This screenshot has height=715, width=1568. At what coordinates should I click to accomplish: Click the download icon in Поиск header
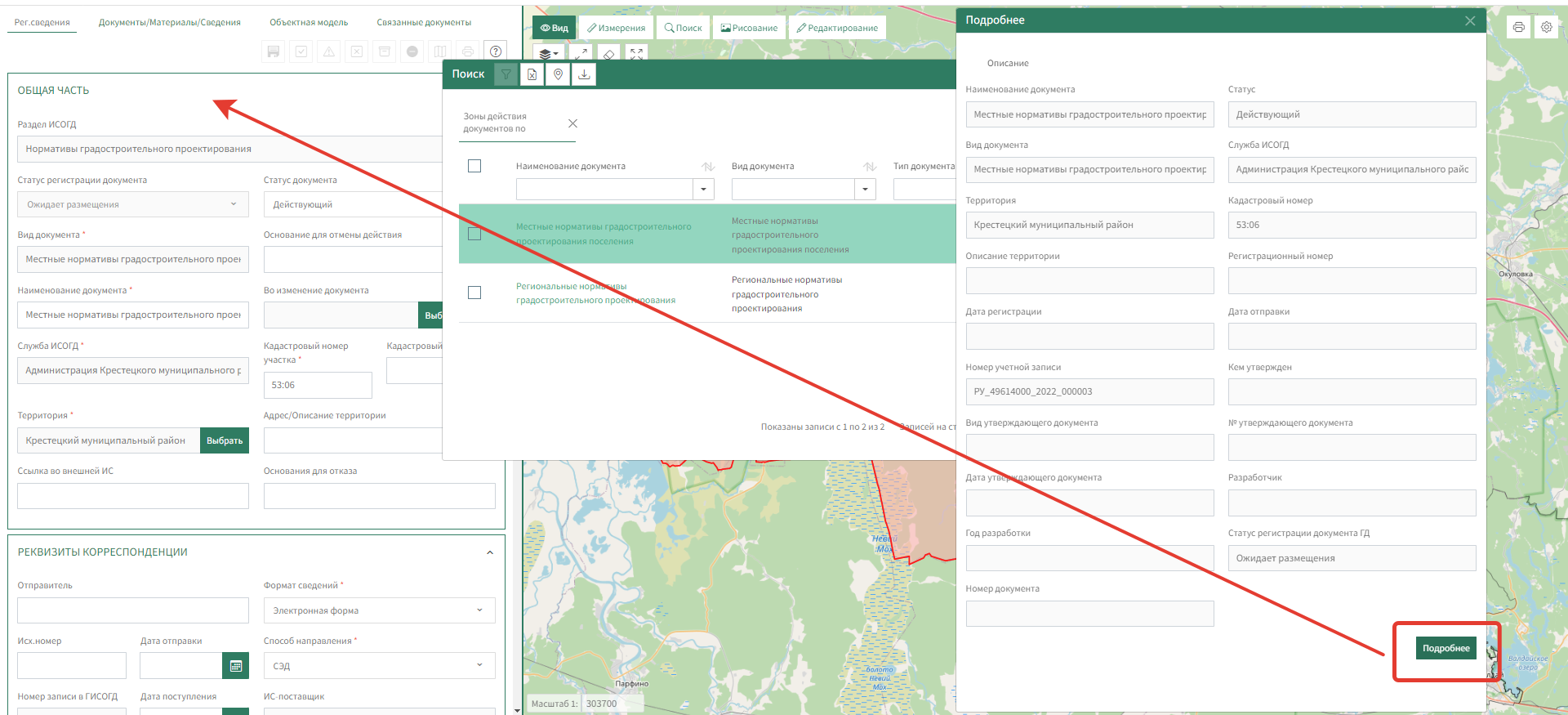pyautogui.click(x=584, y=74)
